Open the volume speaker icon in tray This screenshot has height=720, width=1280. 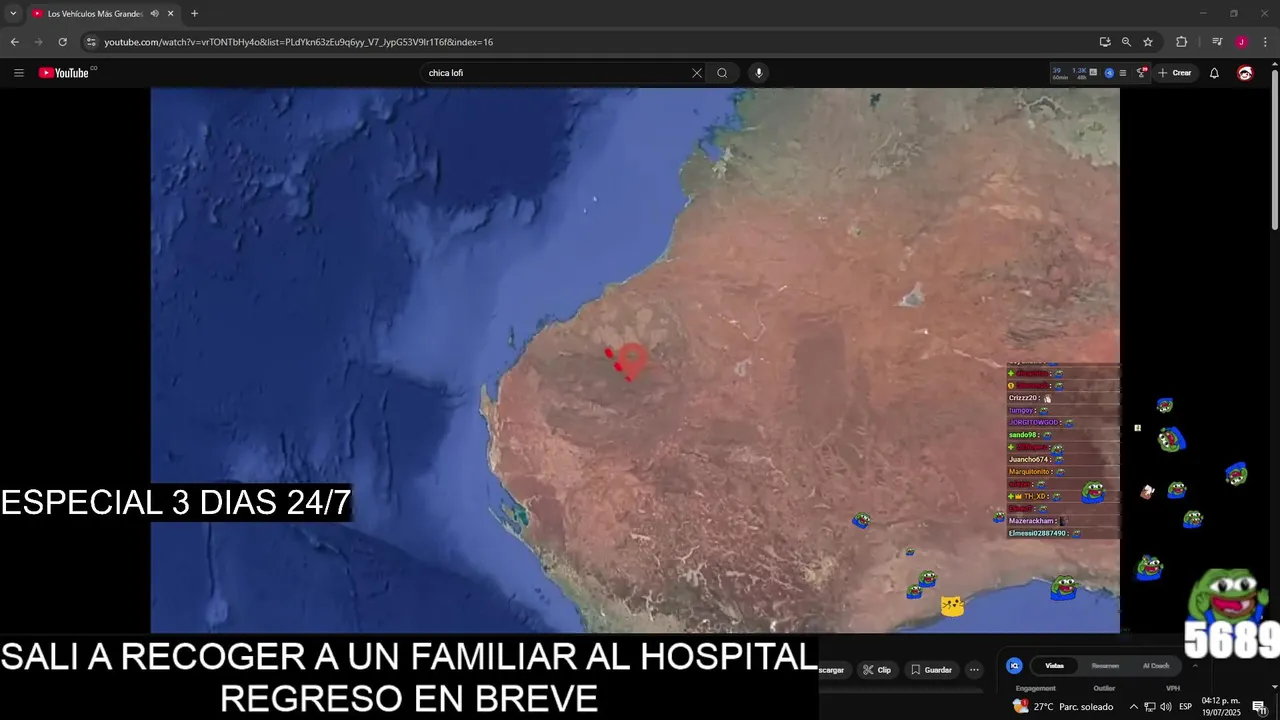click(1166, 707)
